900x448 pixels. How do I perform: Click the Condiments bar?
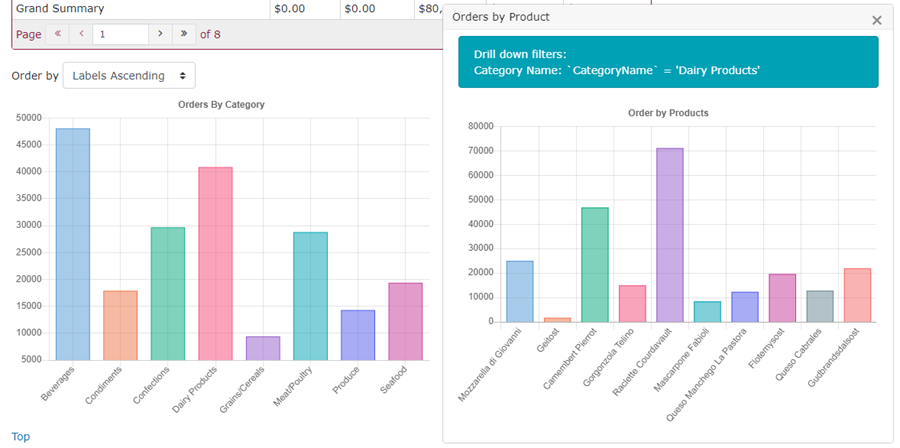click(120, 324)
